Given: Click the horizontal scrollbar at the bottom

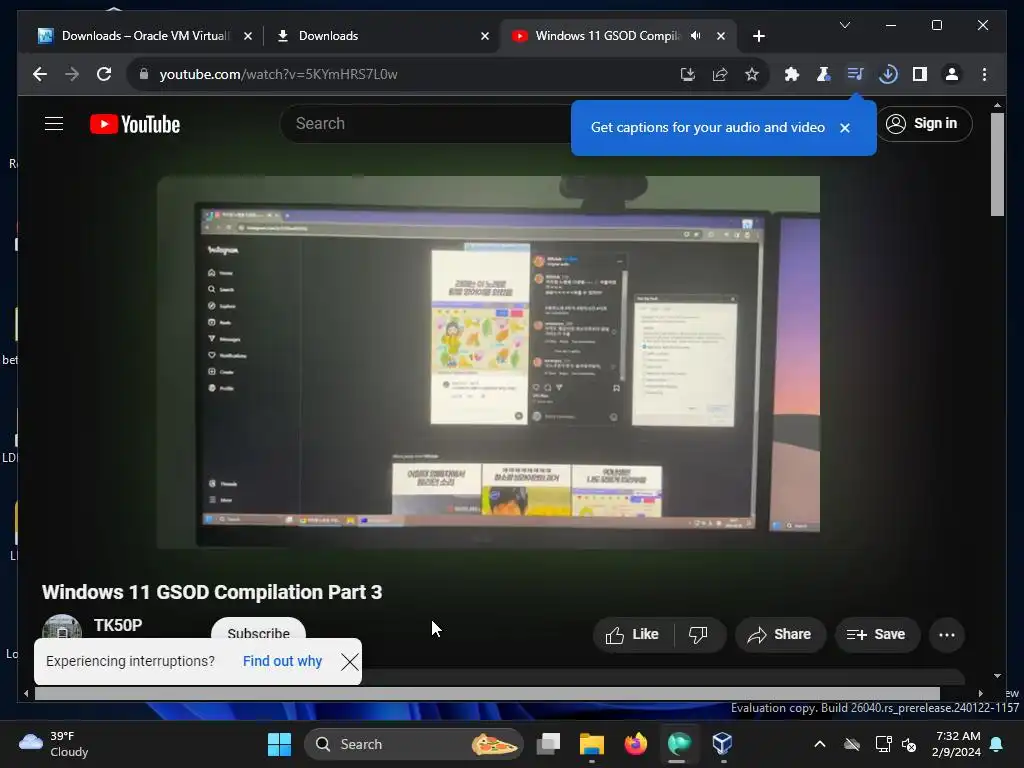Looking at the screenshot, I should point(487,694).
